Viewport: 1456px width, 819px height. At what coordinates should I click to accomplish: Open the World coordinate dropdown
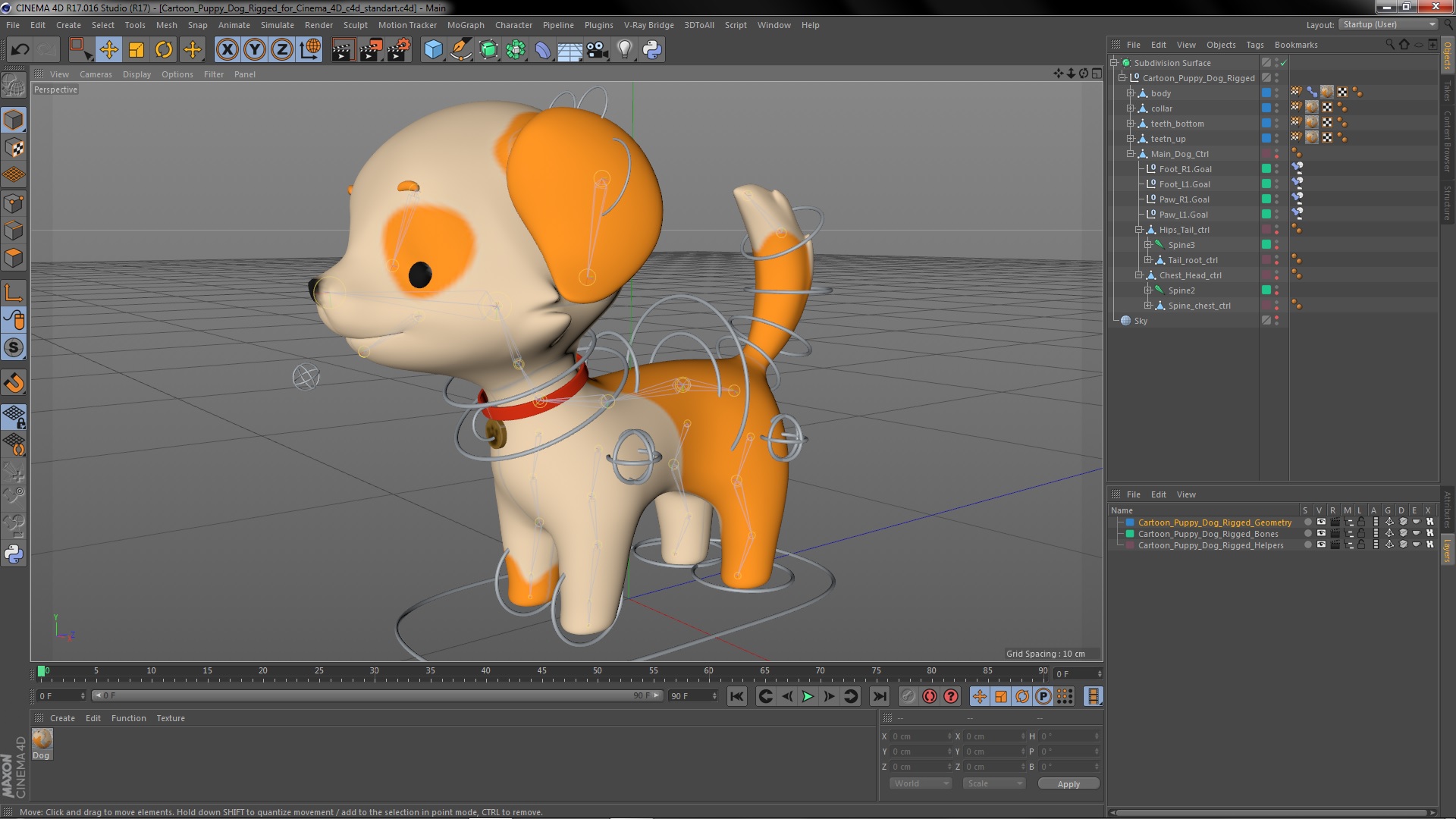coord(920,783)
